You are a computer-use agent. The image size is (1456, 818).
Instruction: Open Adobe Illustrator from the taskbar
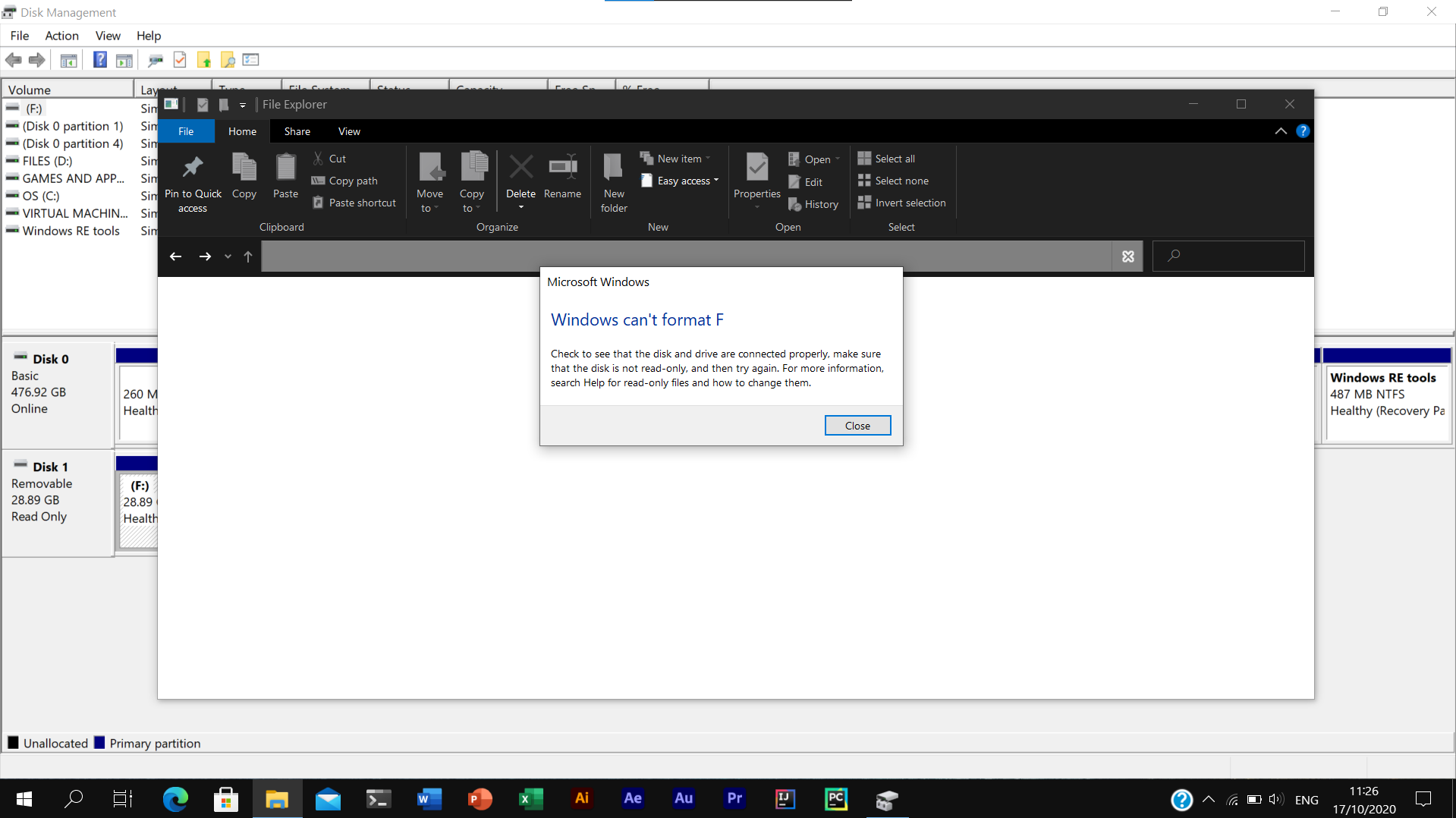[x=582, y=799]
